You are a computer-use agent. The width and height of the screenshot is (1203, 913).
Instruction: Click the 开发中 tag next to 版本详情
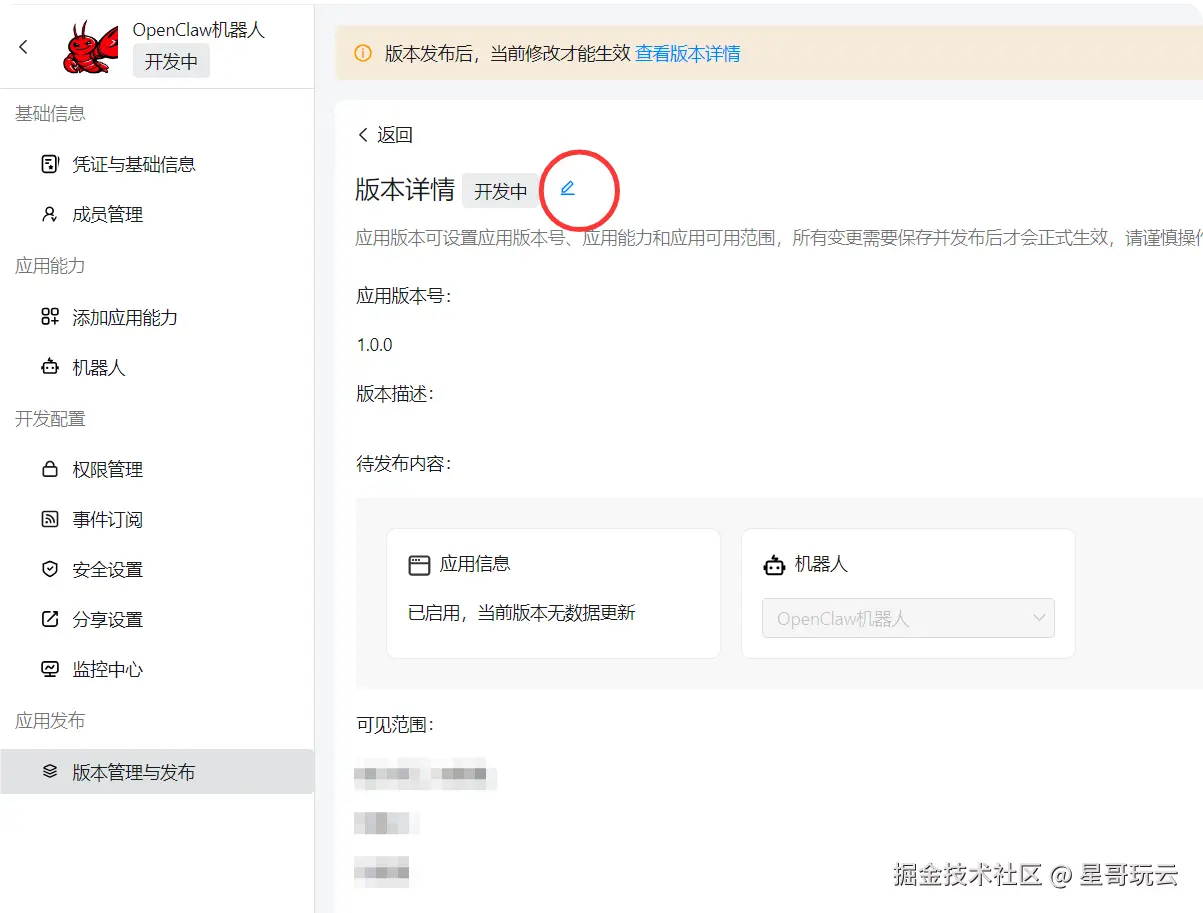coord(500,191)
